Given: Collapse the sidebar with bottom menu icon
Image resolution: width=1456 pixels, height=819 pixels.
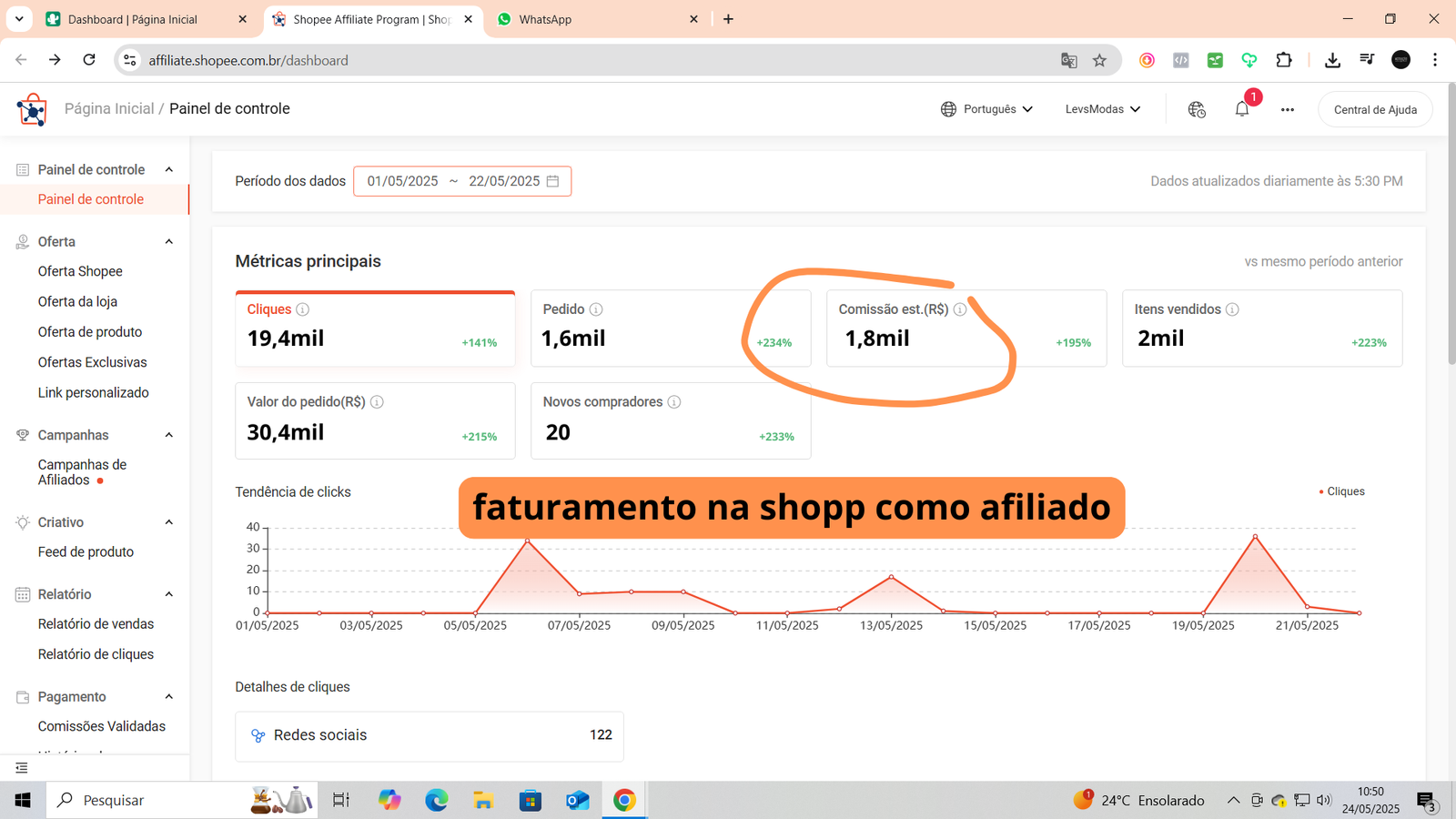Looking at the screenshot, I should point(22,768).
